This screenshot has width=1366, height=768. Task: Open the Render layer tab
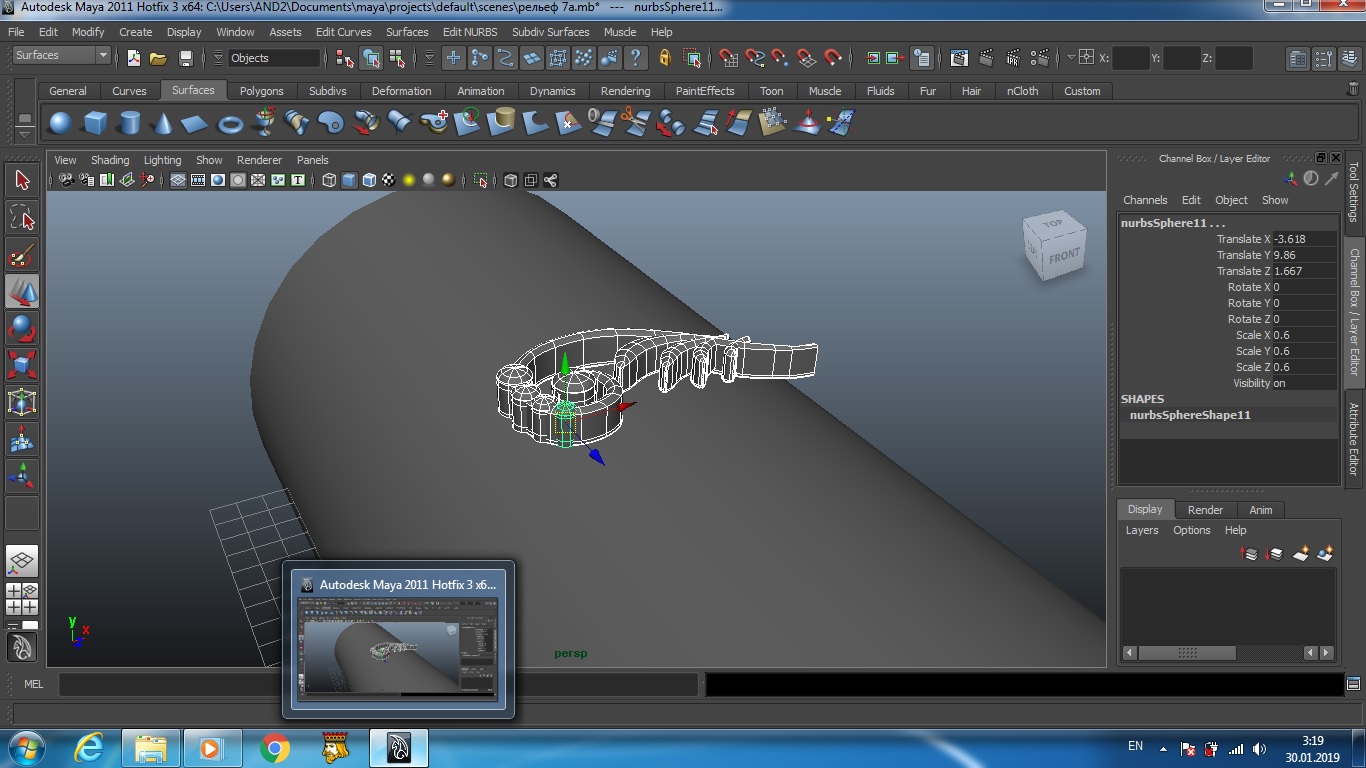pos(1205,510)
